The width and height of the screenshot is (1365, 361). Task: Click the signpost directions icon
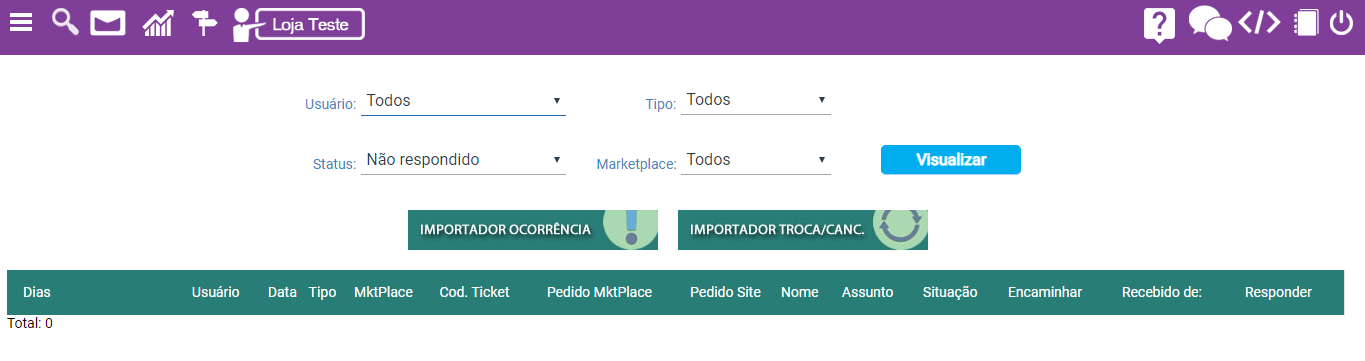pos(204,23)
